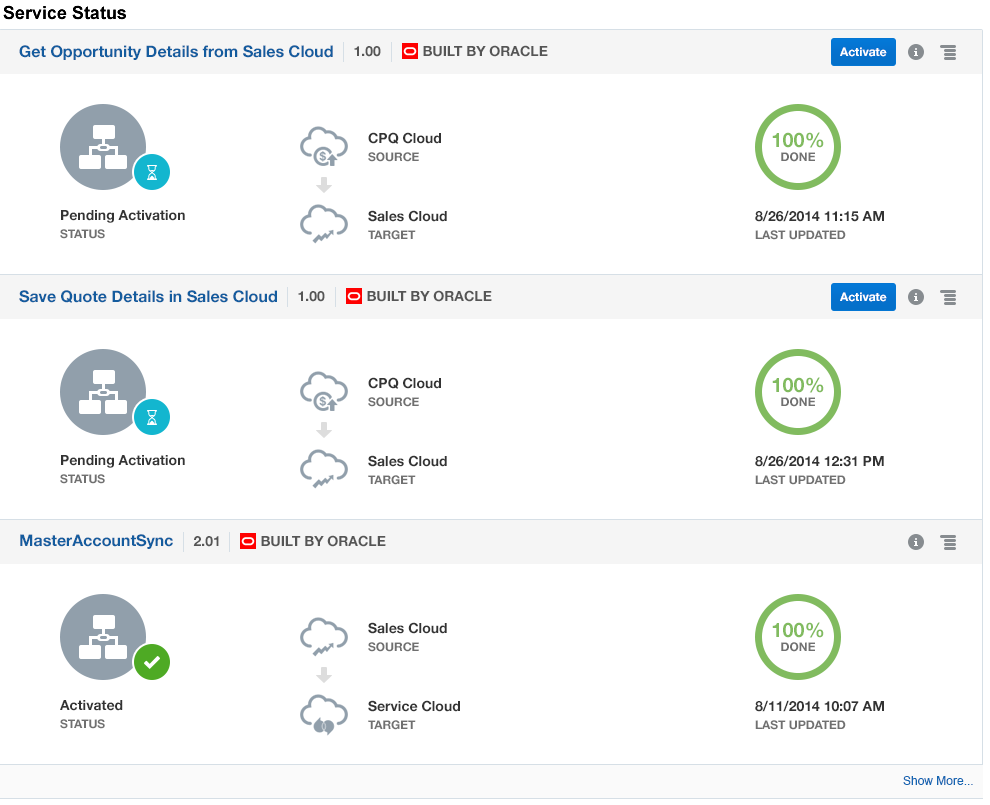
Task: Activate Get Opportunity Details from Sales Cloud
Action: point(862,52)
